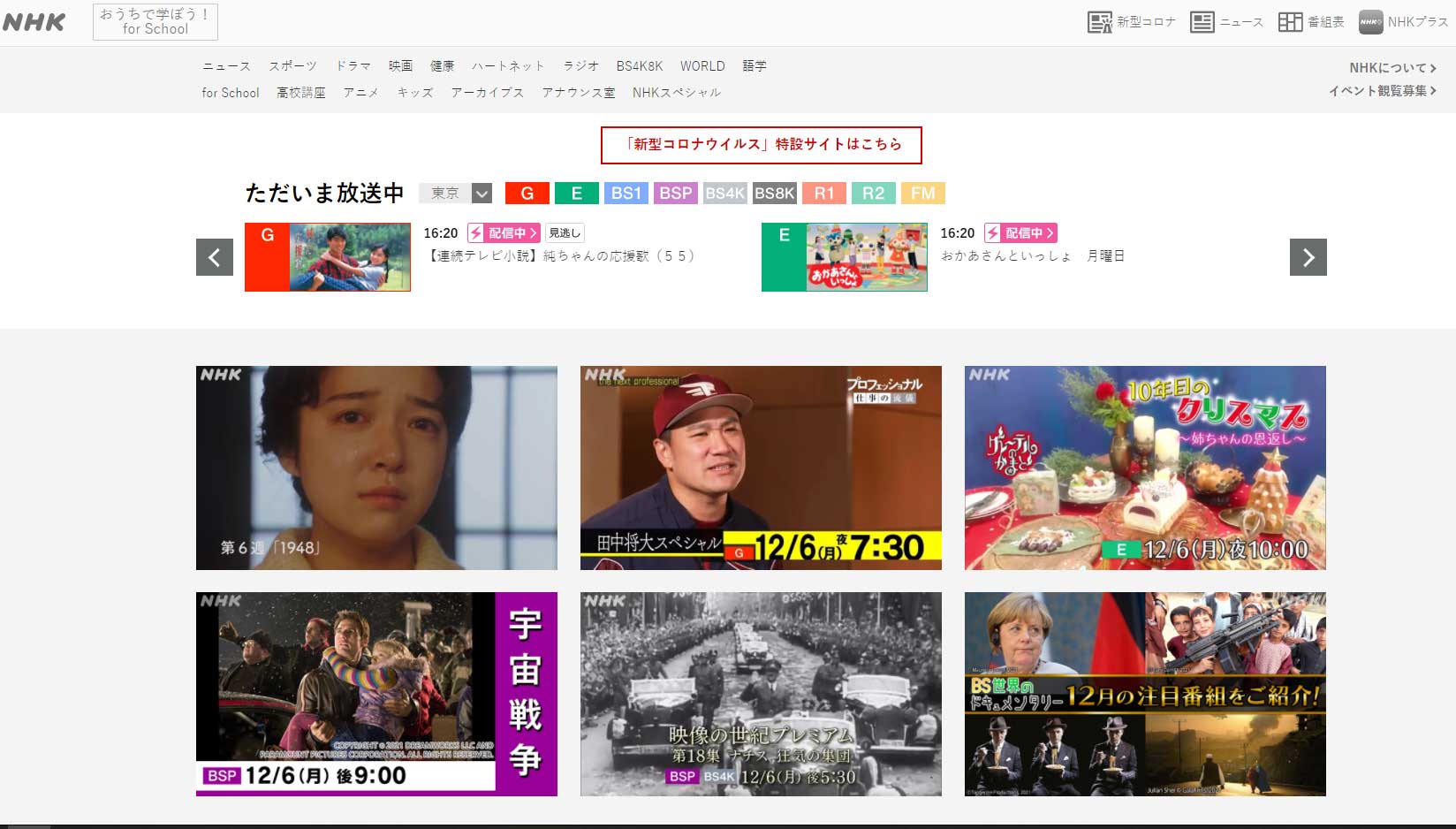This screenshot has width=1456, height=829.
Task: Open the 田中将大スペシャル feature card
Action: [x=761, y=468]
